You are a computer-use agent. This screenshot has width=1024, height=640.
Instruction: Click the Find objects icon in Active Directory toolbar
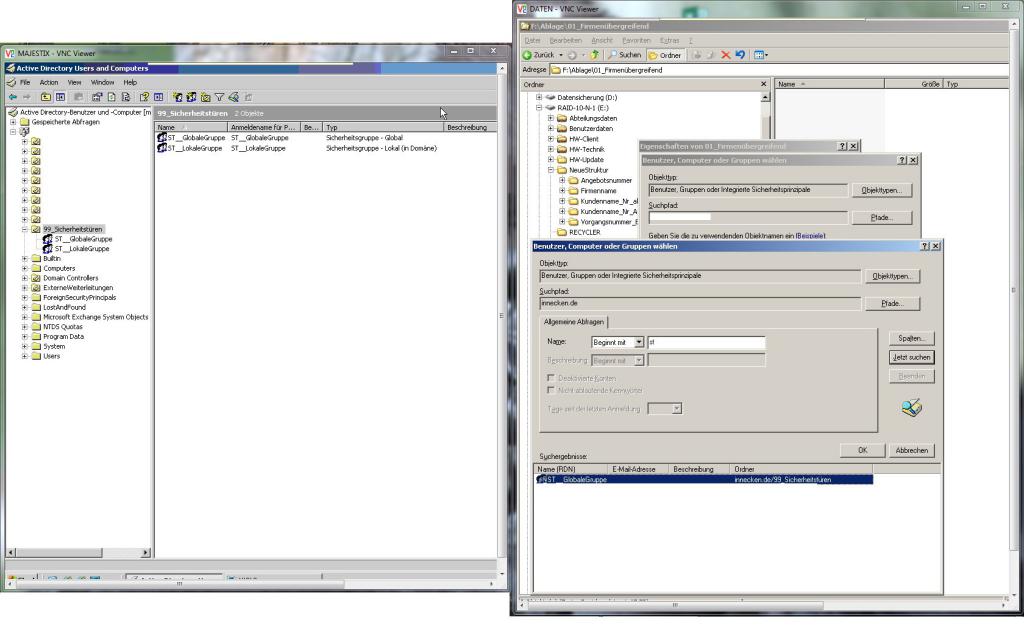[234, 97]
